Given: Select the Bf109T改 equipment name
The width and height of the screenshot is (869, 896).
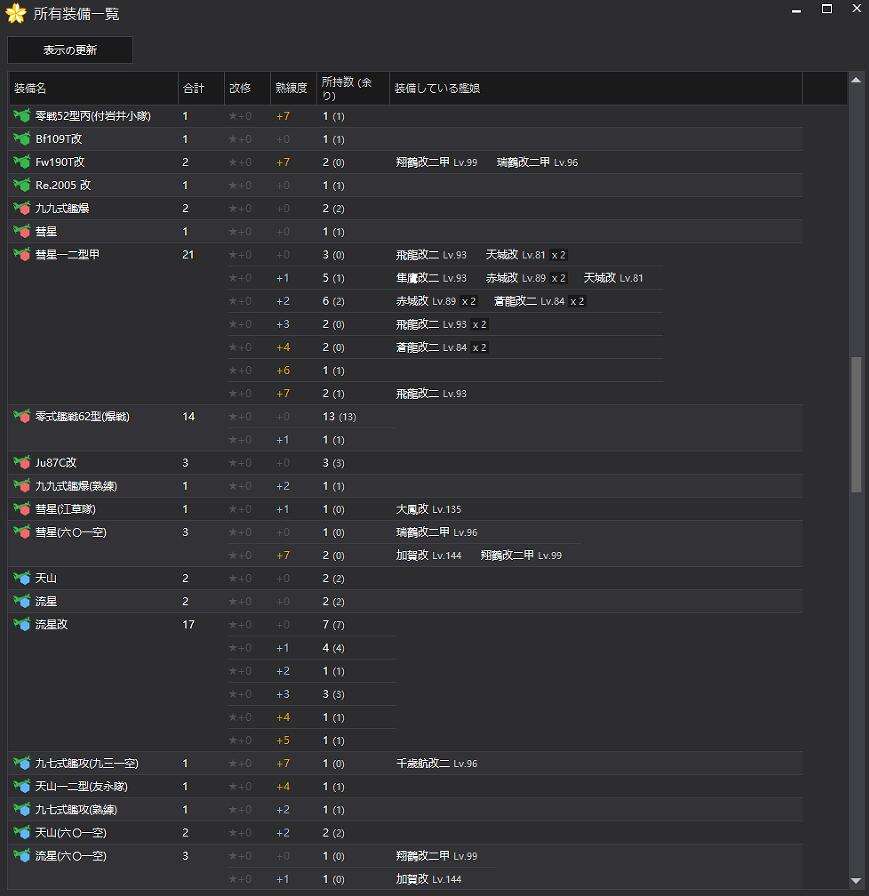Looking at the screenshot, I should tap(58, 139).
